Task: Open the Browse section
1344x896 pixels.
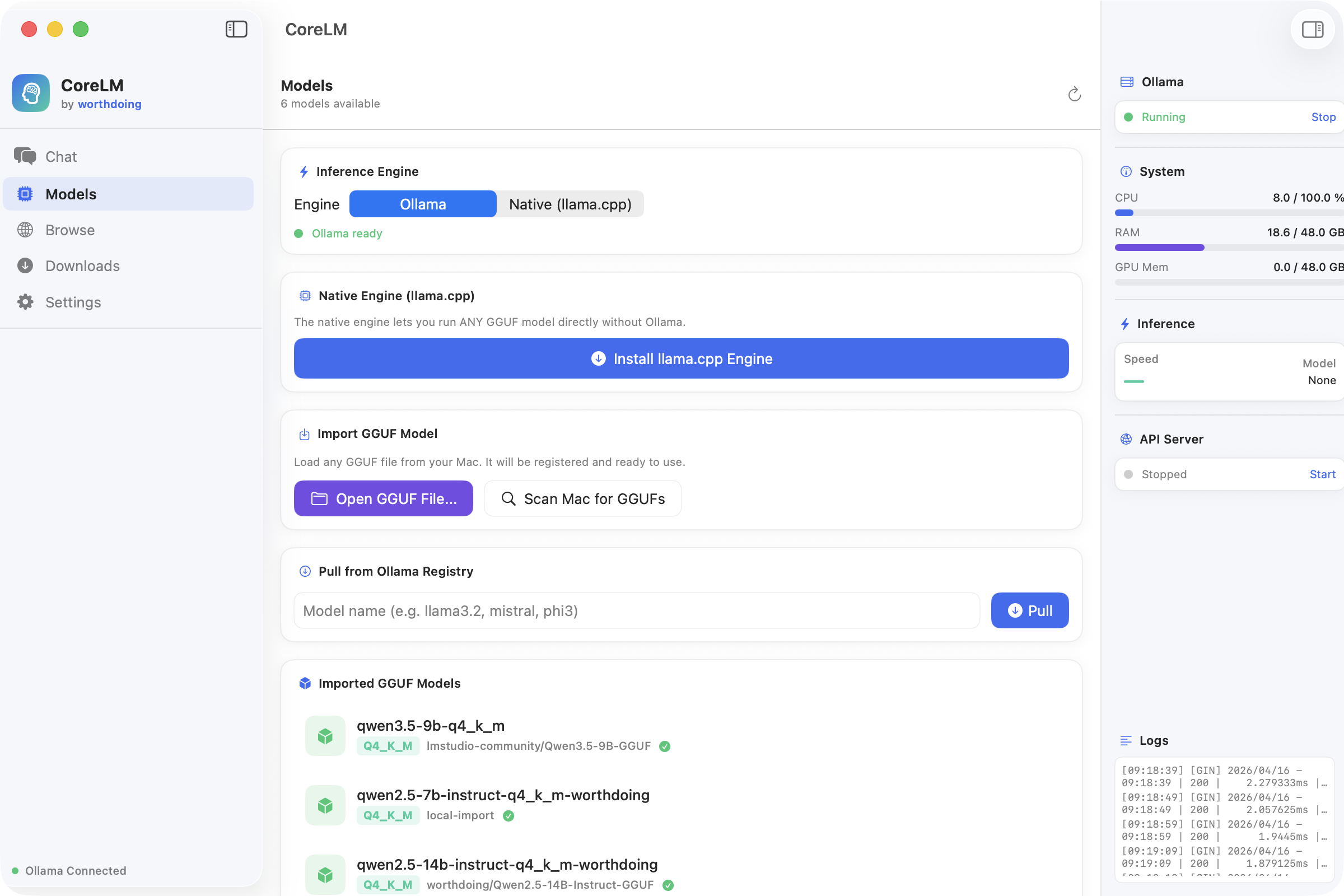Action: coord(69,230)
